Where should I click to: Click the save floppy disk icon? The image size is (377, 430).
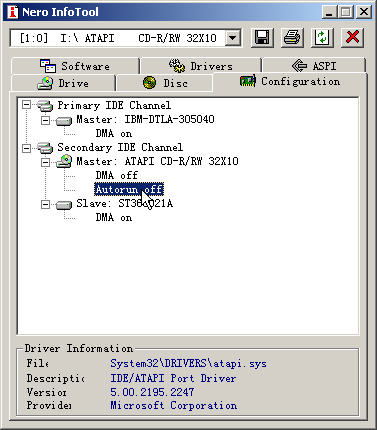(x=262, y=37)
